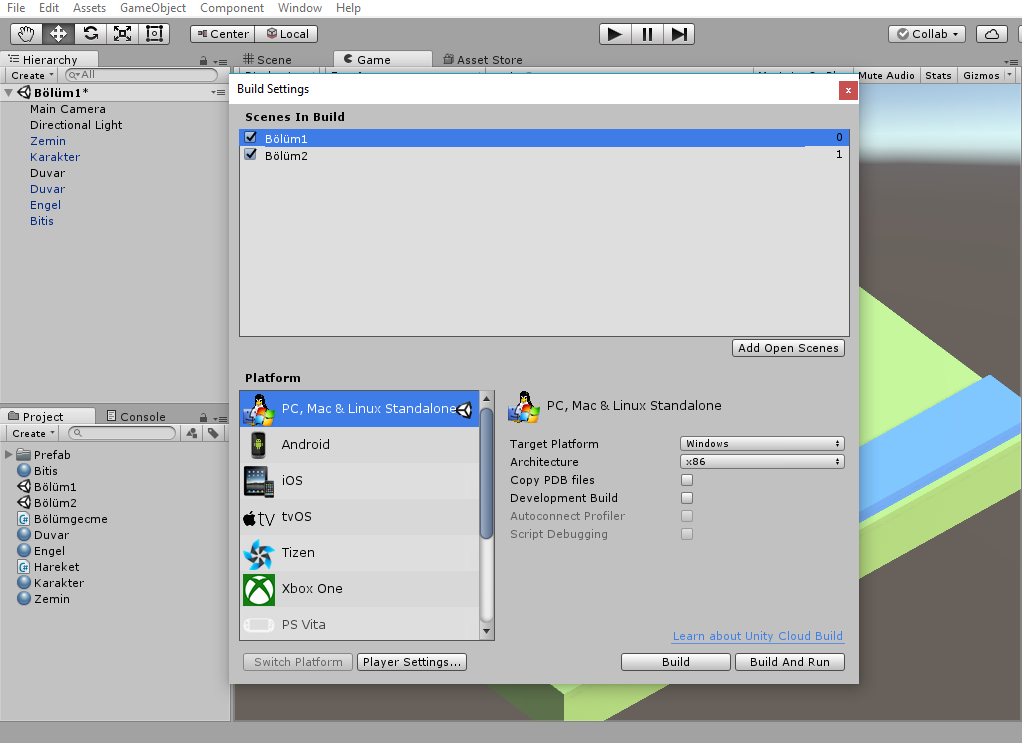Open the GameObject menu
Image resolution: width=1022 pixels, height=743 pixels.
[x=153, y=8]
